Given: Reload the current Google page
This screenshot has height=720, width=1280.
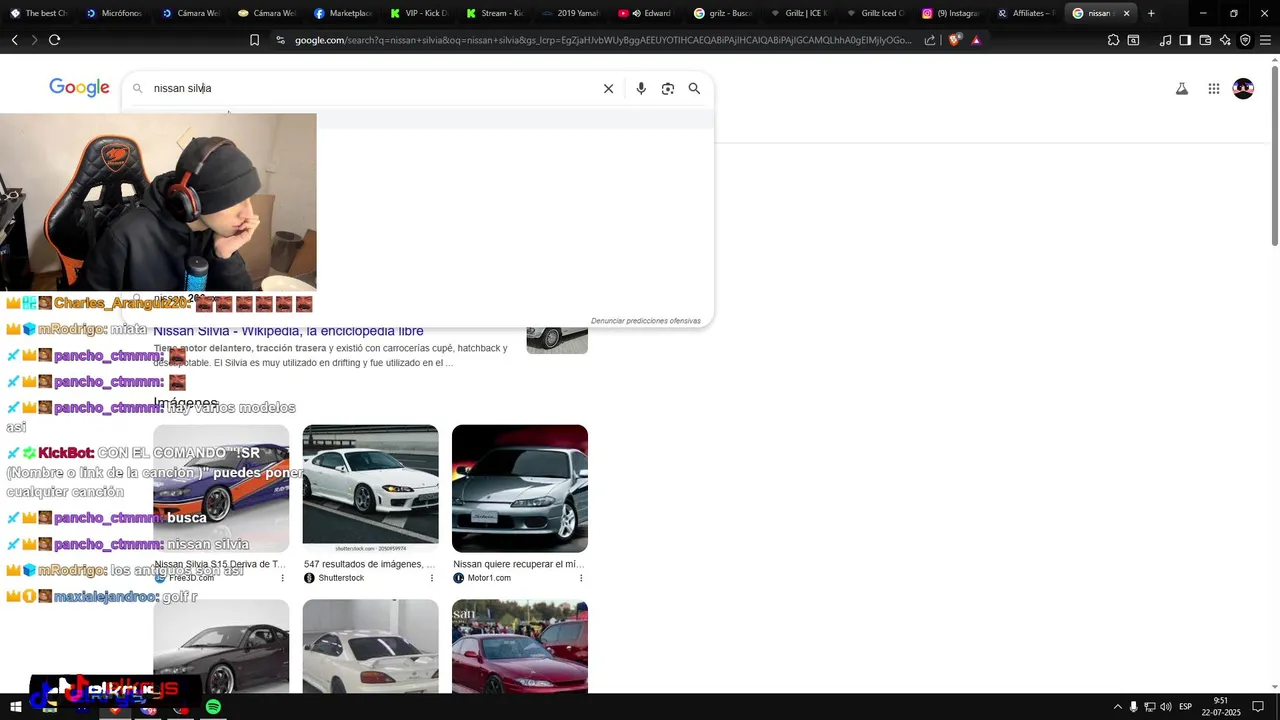Looking at the screenshot, I should pyautogui.click(x=54, y=40).
